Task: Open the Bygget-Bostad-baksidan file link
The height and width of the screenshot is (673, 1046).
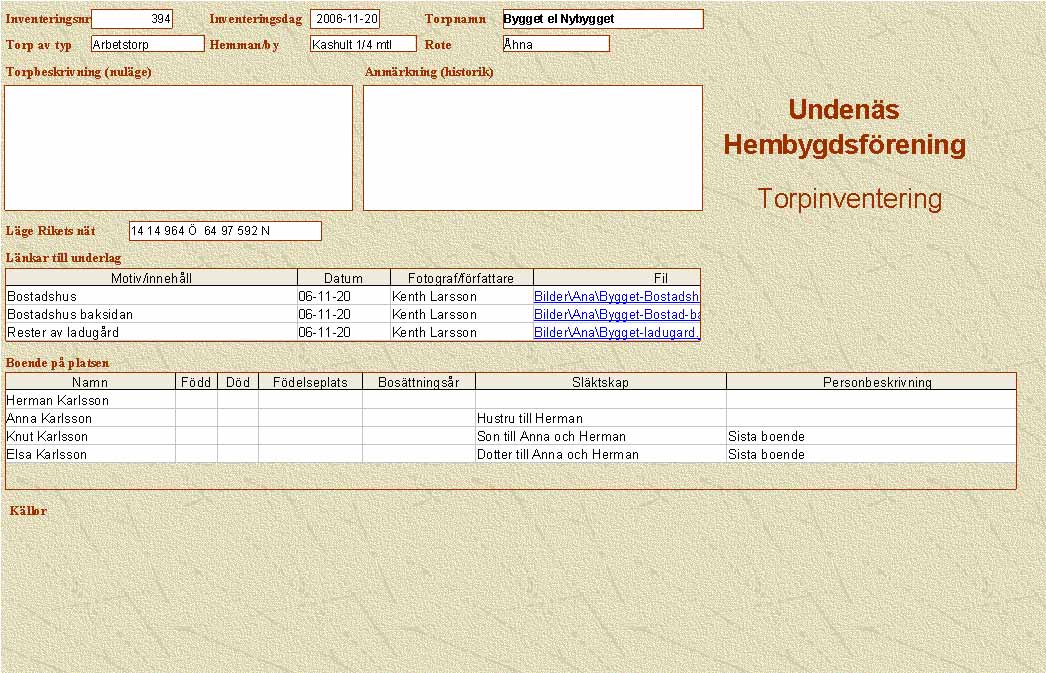Action: point(616,315)
